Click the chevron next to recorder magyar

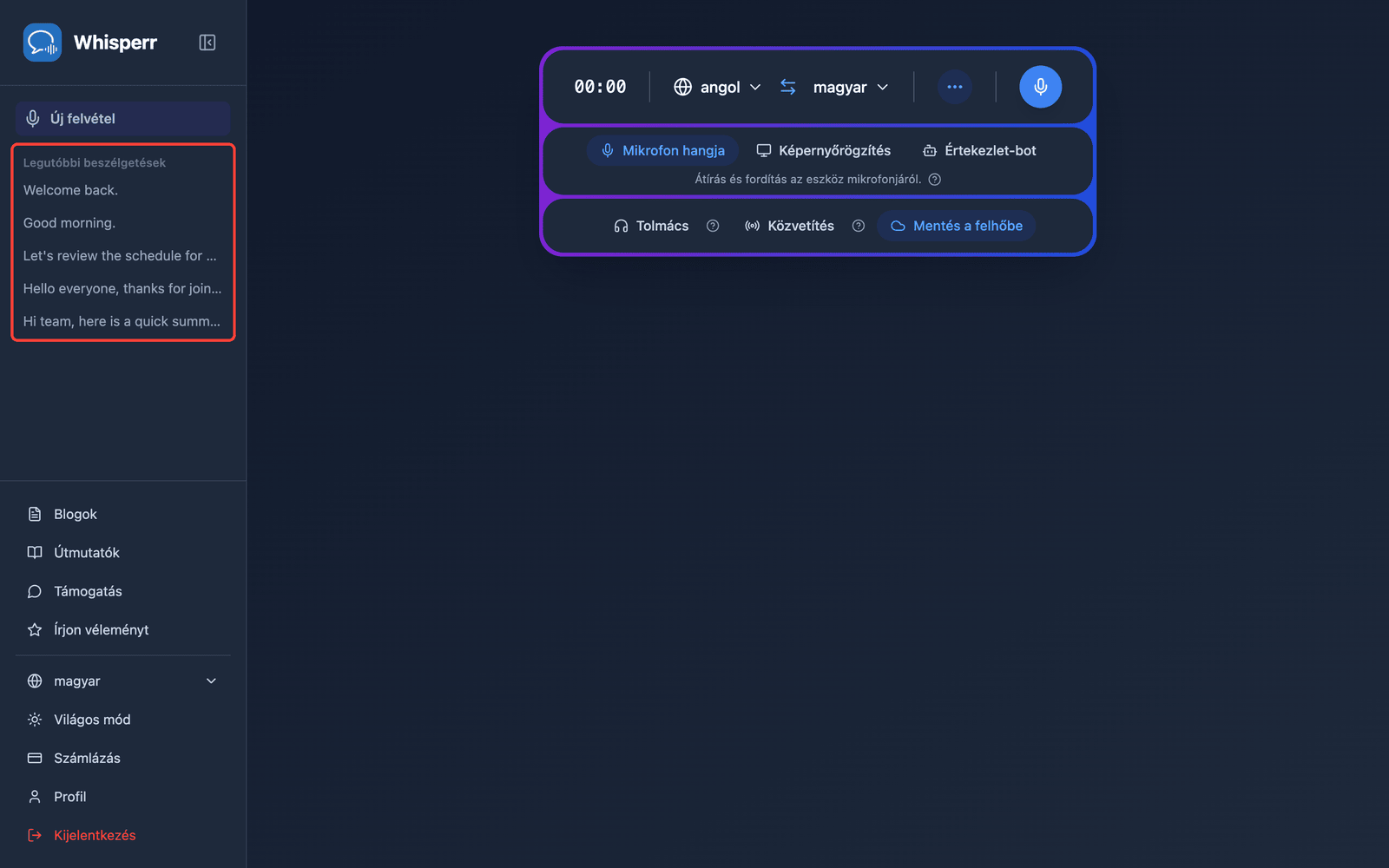click(883, 87)
